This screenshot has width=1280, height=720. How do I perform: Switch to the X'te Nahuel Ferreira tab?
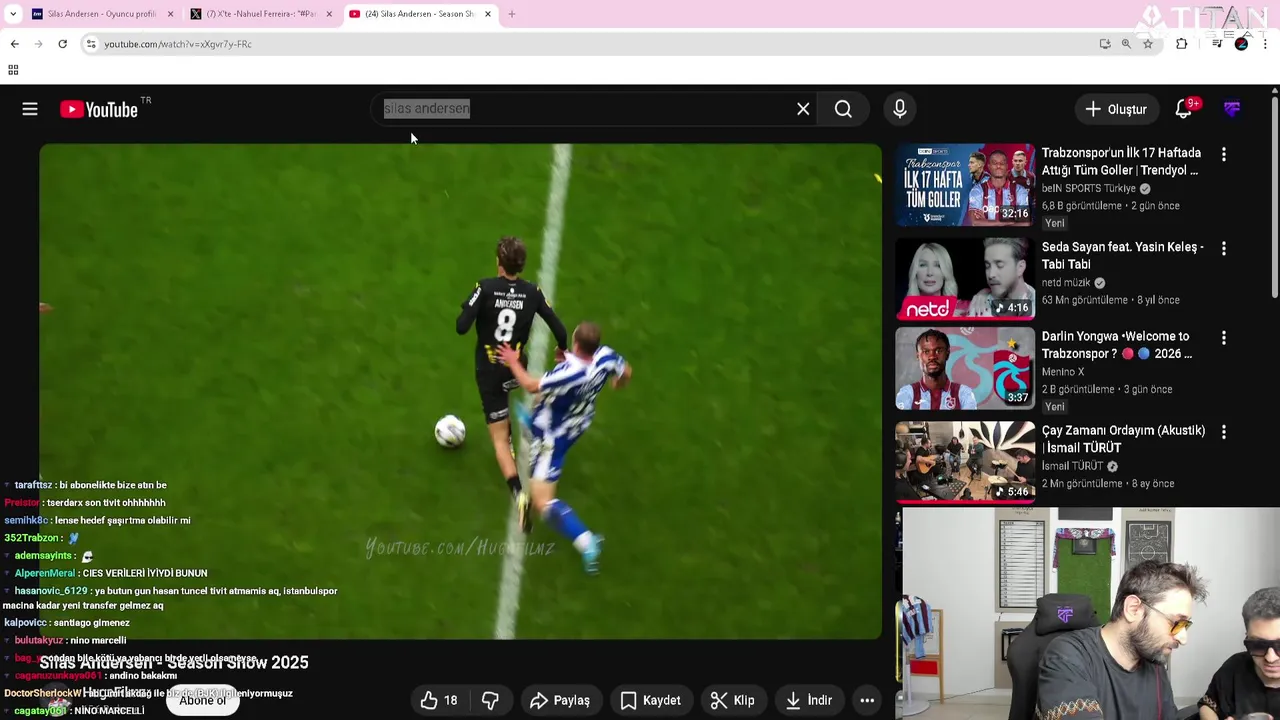(x=262, y=14)
